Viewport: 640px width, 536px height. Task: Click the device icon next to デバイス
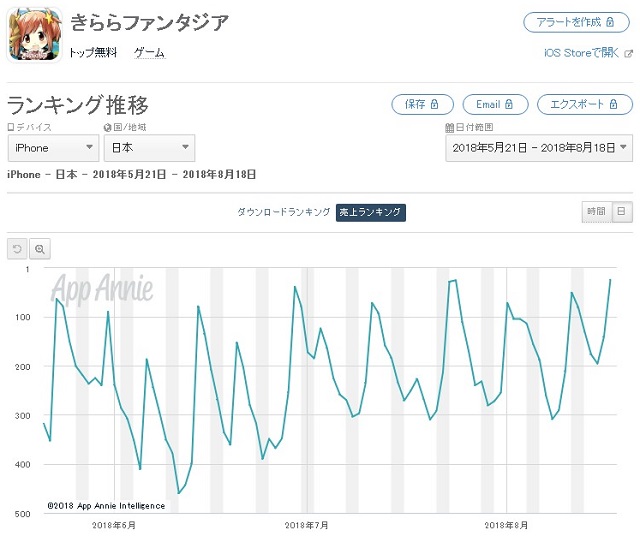click(11, 128)
